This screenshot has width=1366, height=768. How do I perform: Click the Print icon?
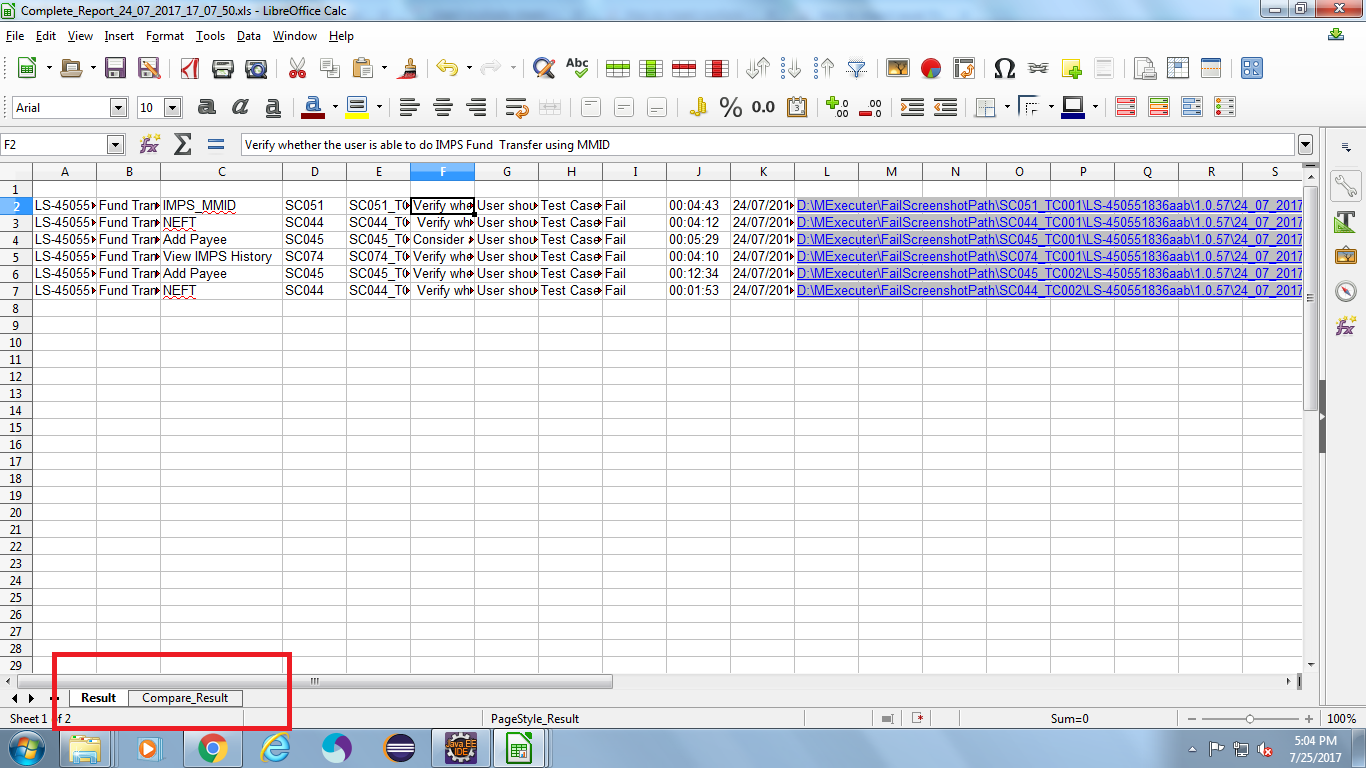(x=223, y=68)
